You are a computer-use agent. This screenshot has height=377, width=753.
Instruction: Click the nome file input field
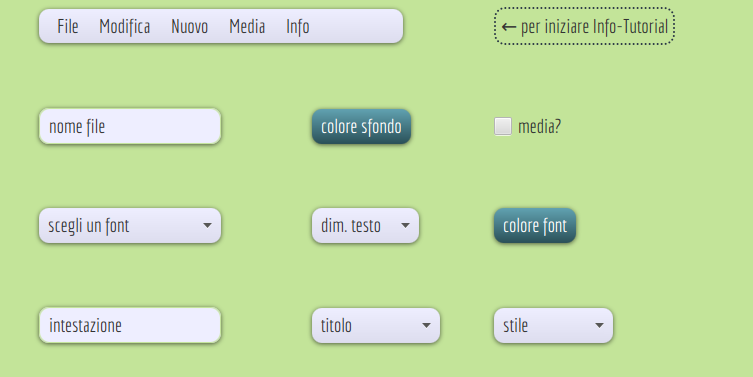pyautogui.click(x=130, y=126)
